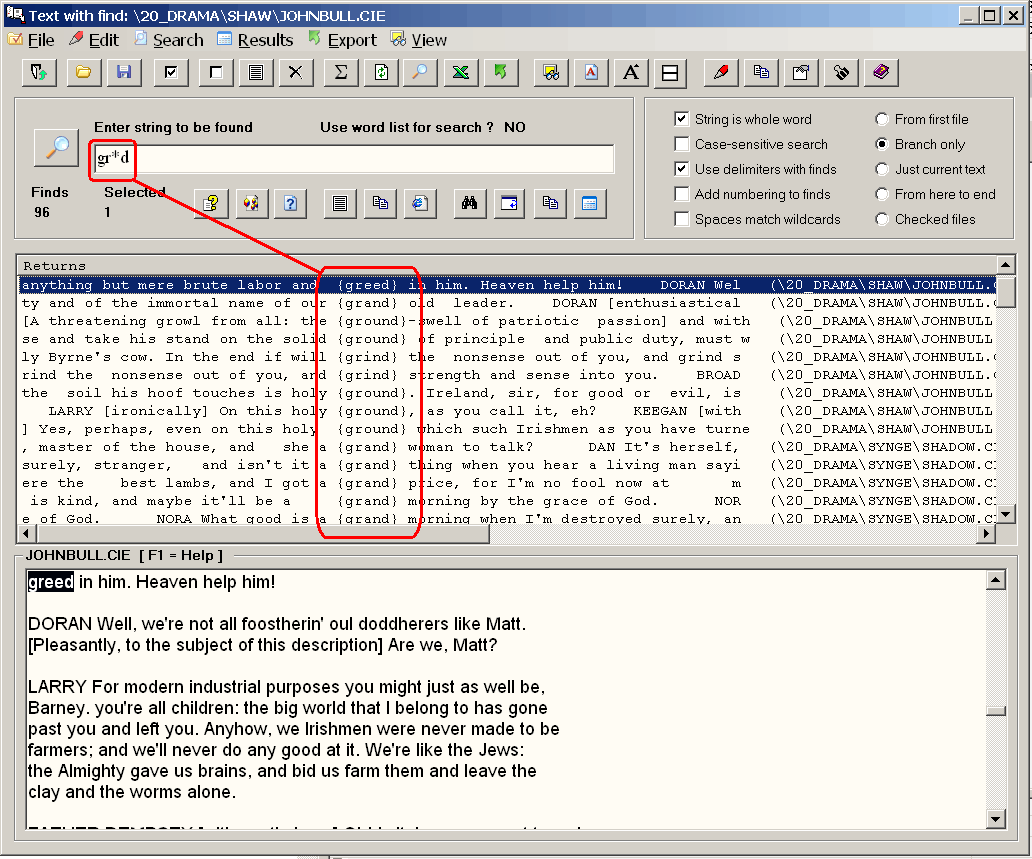1032x859 pixels.
Task: Select From first file radio option
Action: [882, 119]
